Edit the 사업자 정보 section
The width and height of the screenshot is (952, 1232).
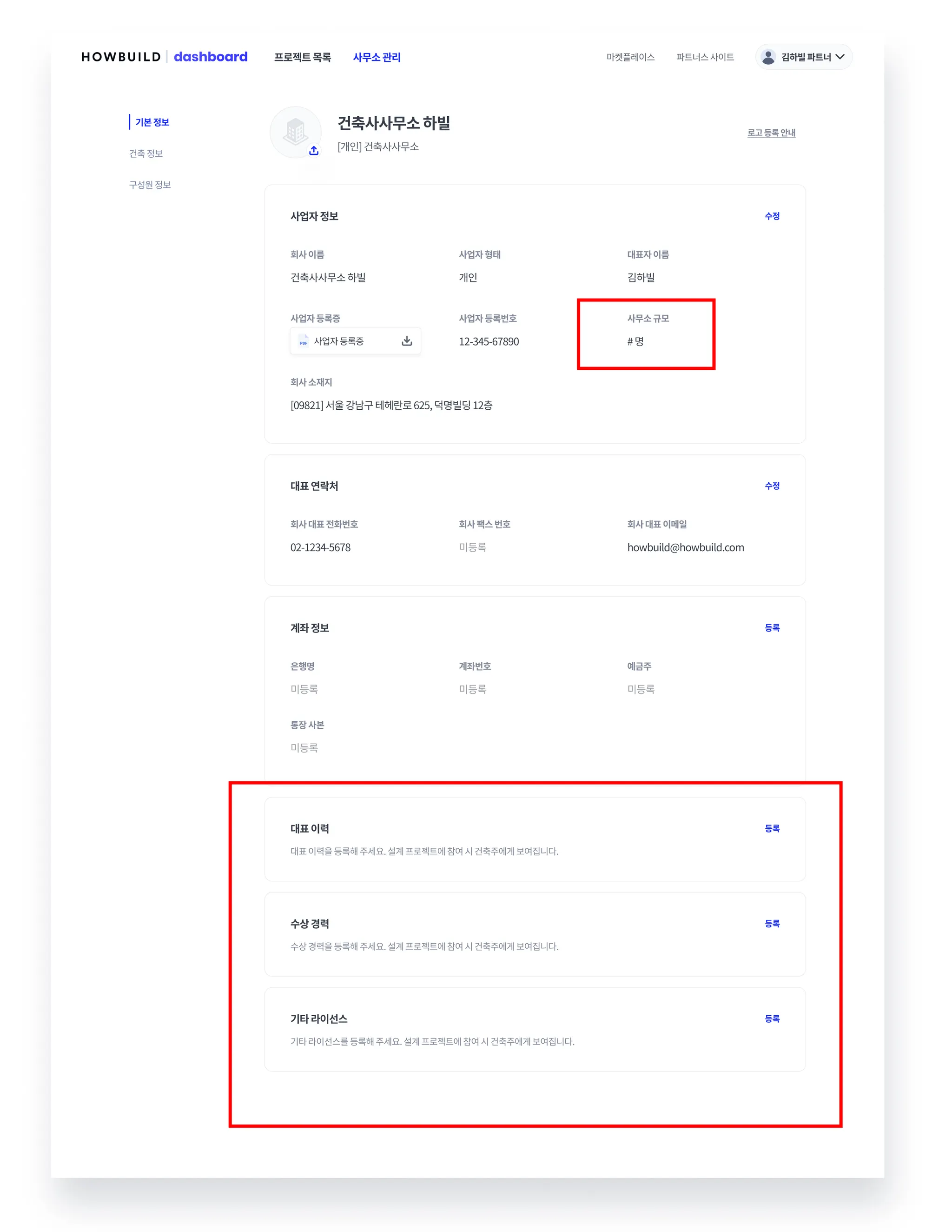pyautogui.click(x=772, y=216)
